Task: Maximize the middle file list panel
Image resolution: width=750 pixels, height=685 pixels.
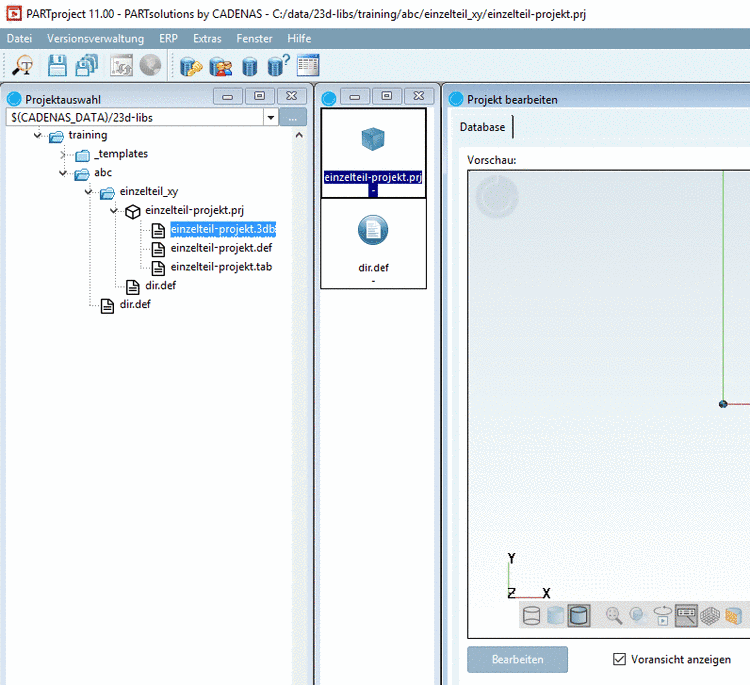Action: tap(387, 97)
